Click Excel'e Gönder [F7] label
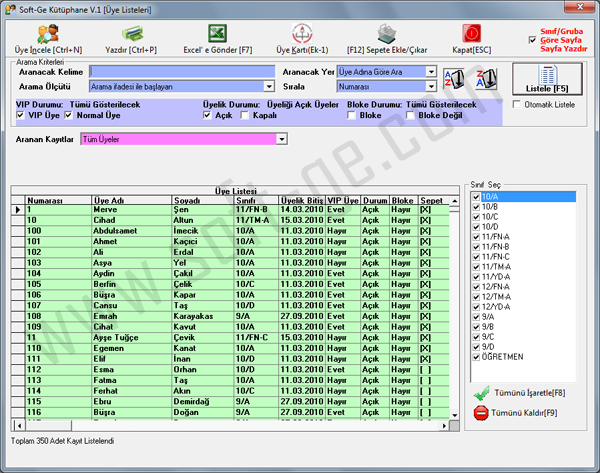 217,50
